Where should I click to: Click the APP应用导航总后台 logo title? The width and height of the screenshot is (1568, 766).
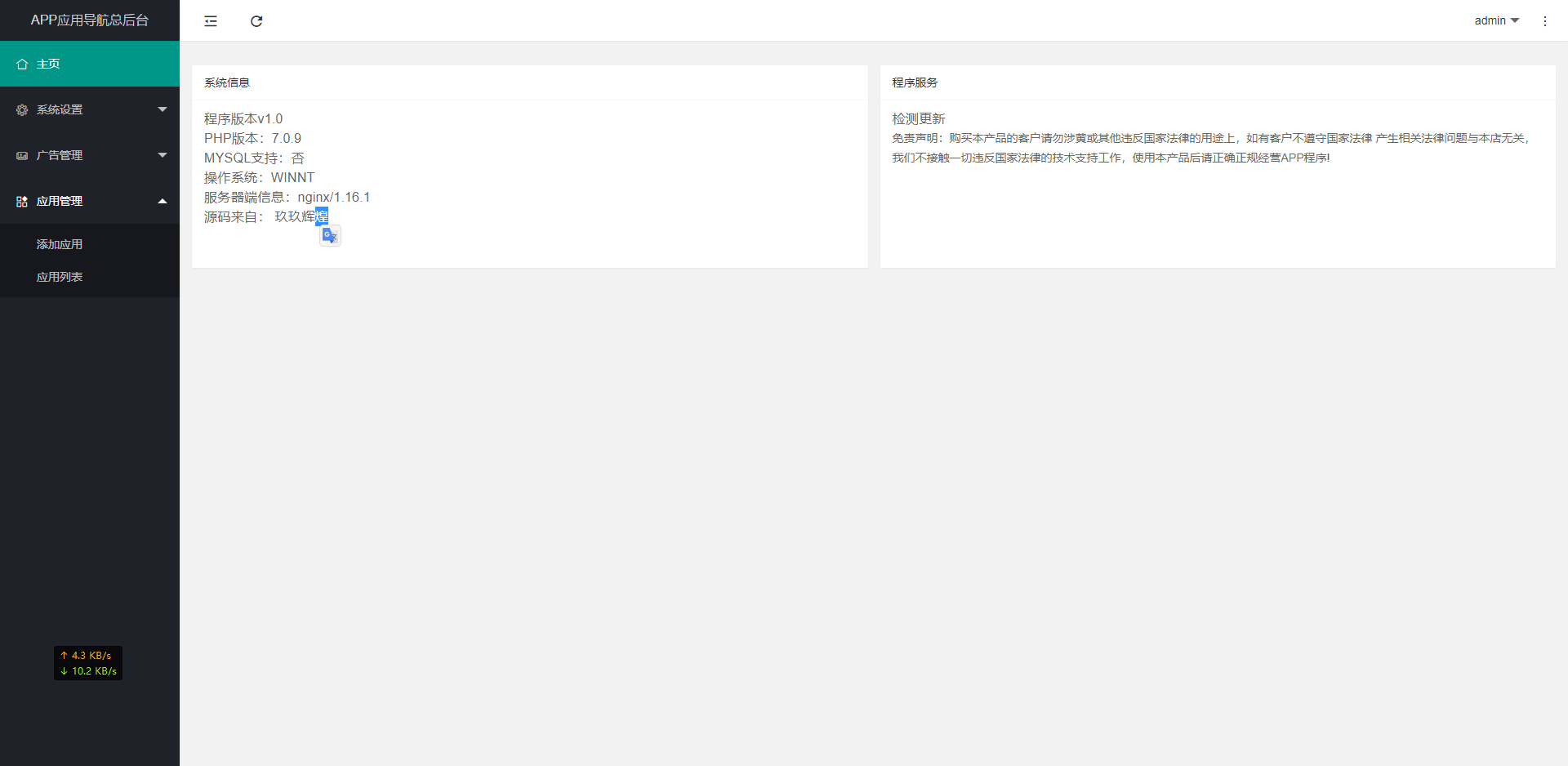90,20
